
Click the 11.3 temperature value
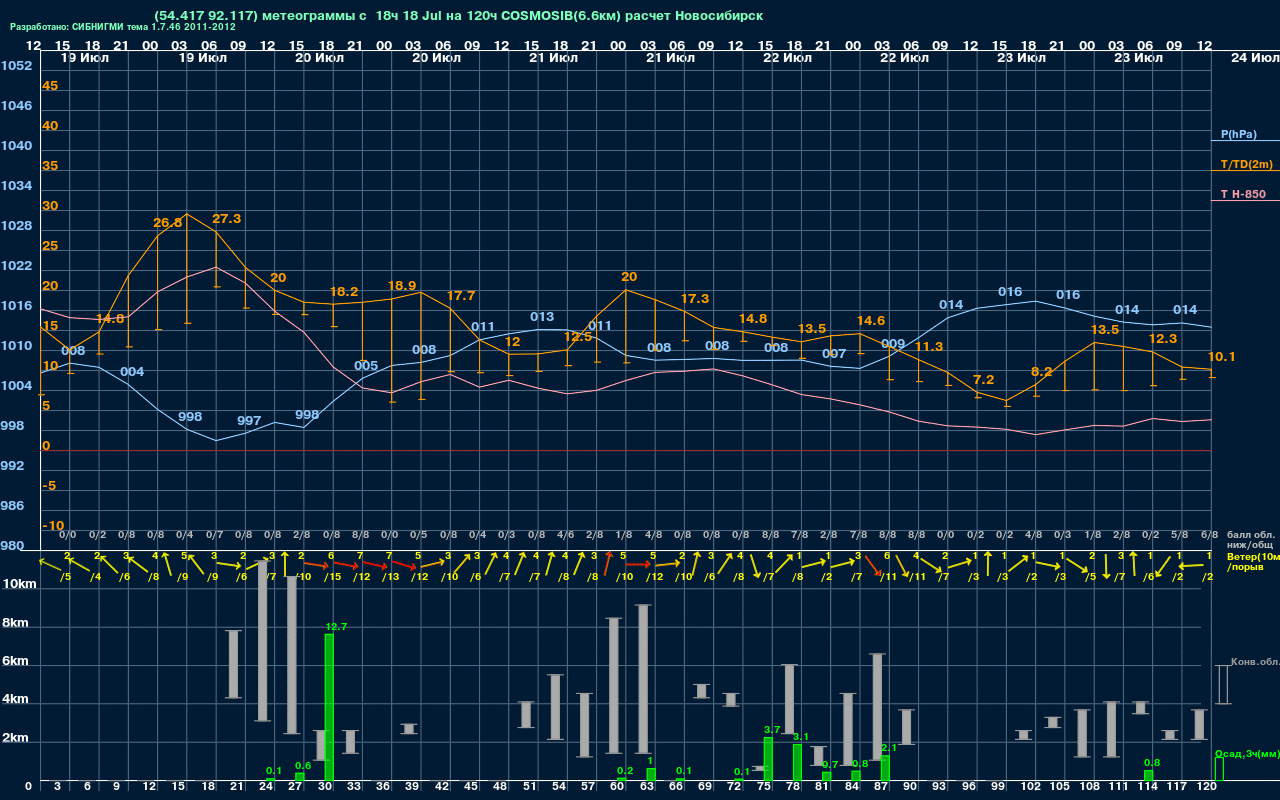(929, 346)
